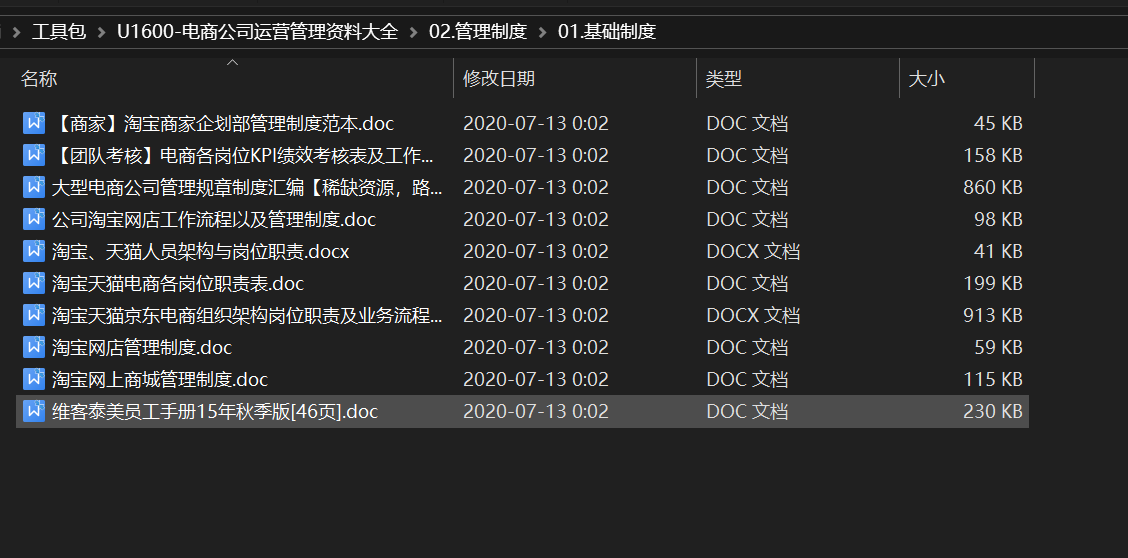1128x558 pixels.
Task: Click modified date in 维客泰美员工手册 row
Action: [536, 411]
